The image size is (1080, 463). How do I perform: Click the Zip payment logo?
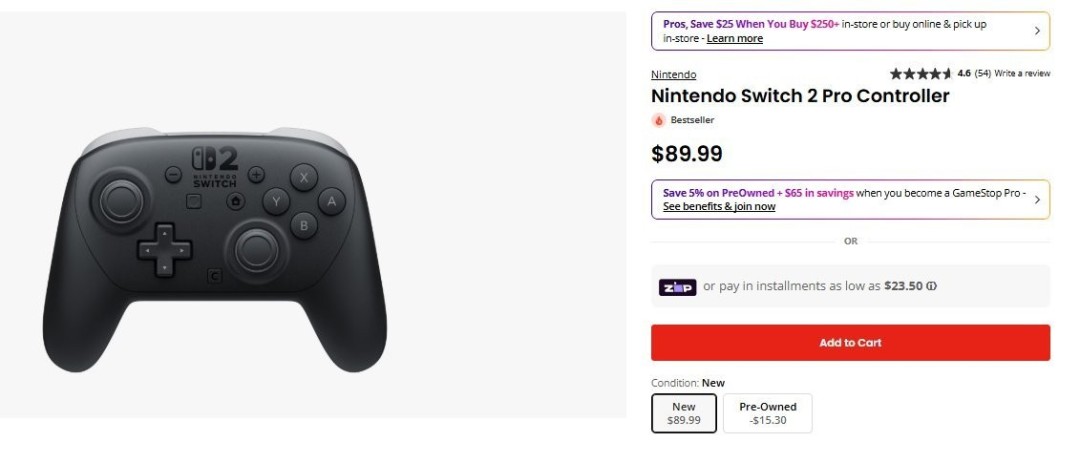click(x=677, y=287)
